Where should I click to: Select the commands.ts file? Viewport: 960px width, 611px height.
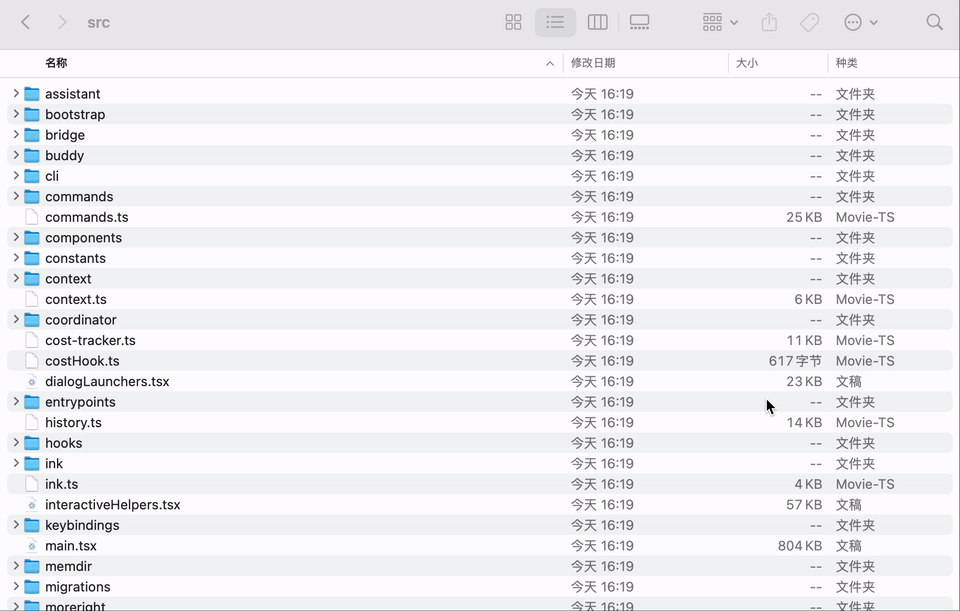[86, 217]
